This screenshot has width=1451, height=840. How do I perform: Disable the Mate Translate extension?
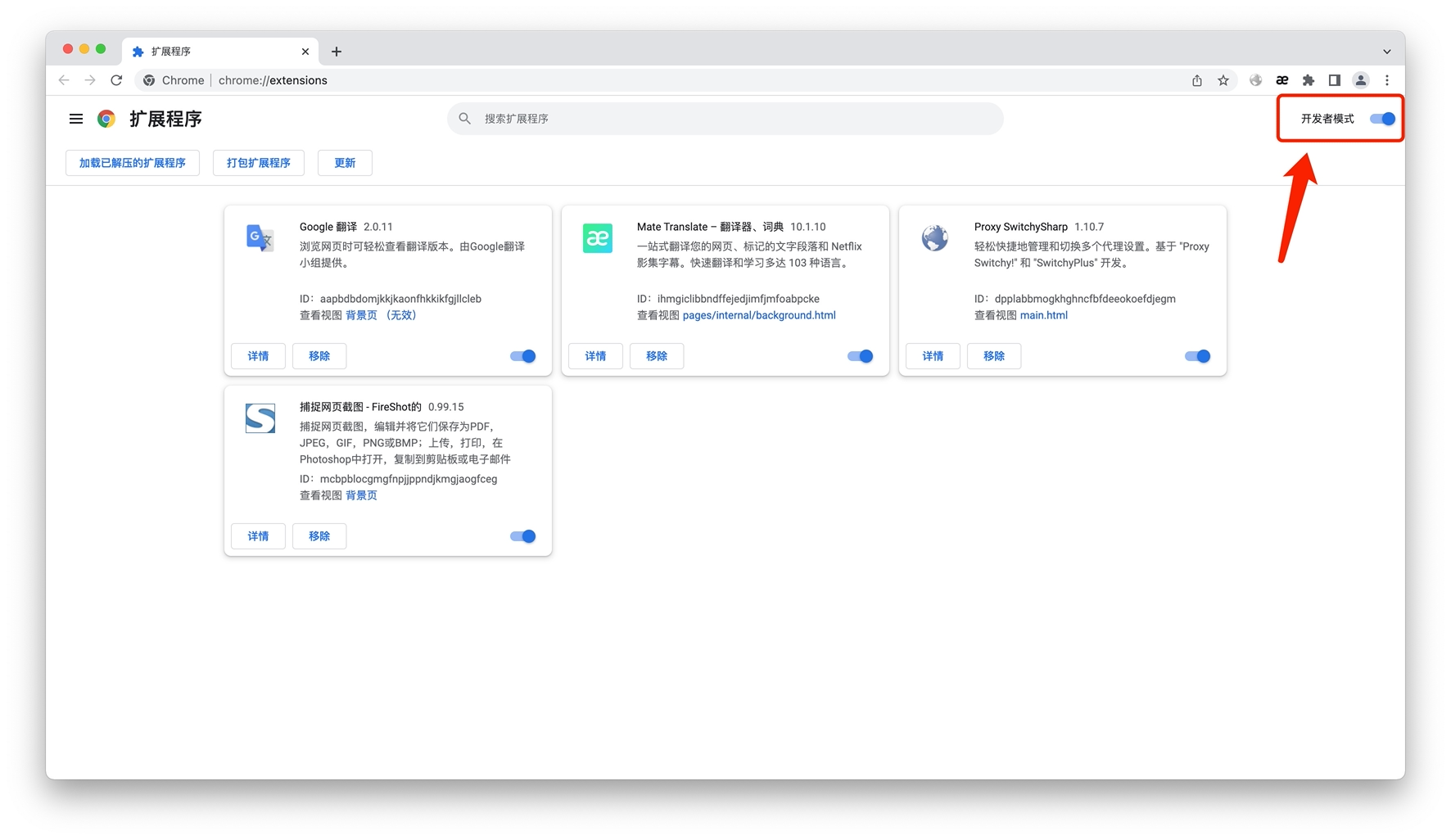[x=860, y=356]
